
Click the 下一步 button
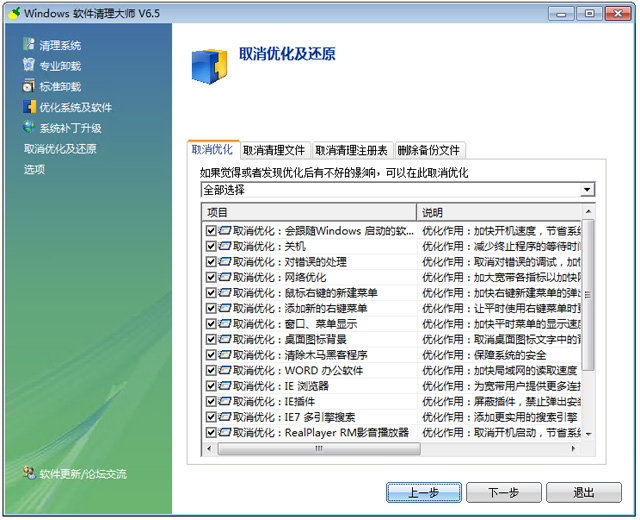(x=504, y=493)
